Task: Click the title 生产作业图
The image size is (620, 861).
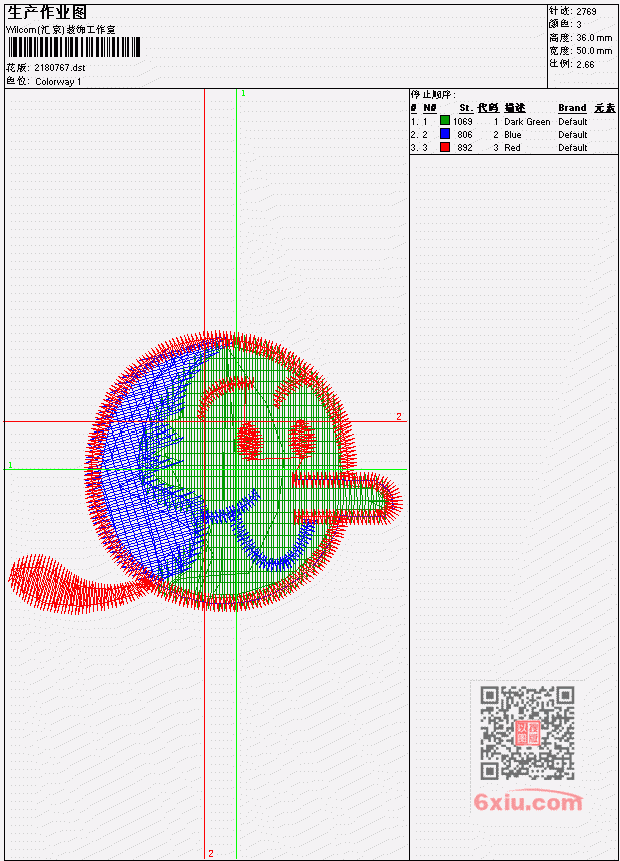Action: [x=47, y=13]
